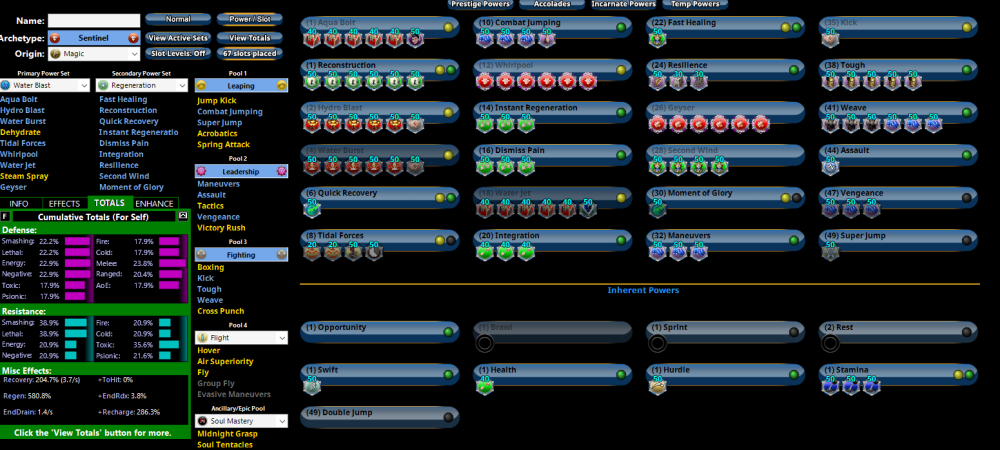Click the Hurdle power enhancement slot icon
The image size is (1000, 450).
point(659,385)
